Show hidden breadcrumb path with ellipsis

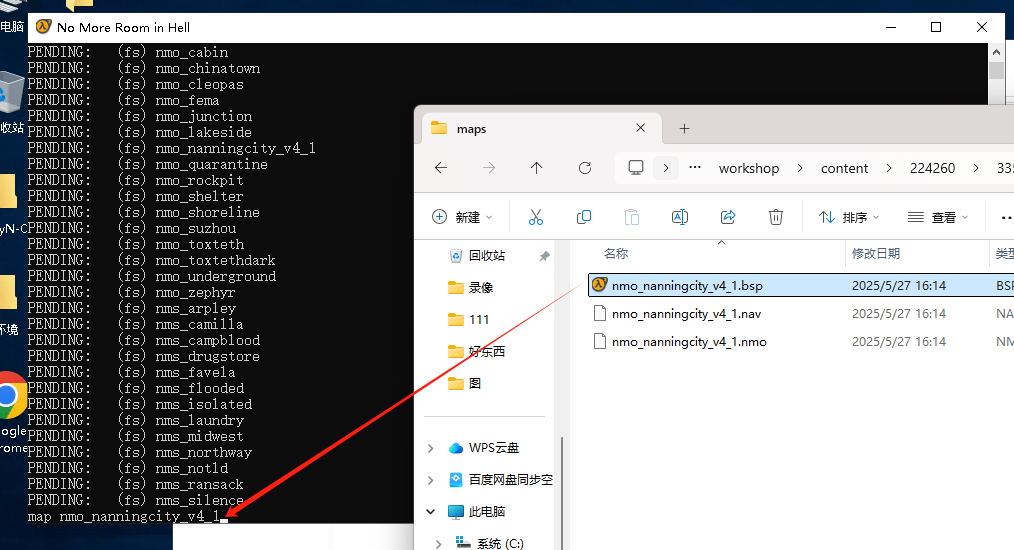tap(695, 168)
